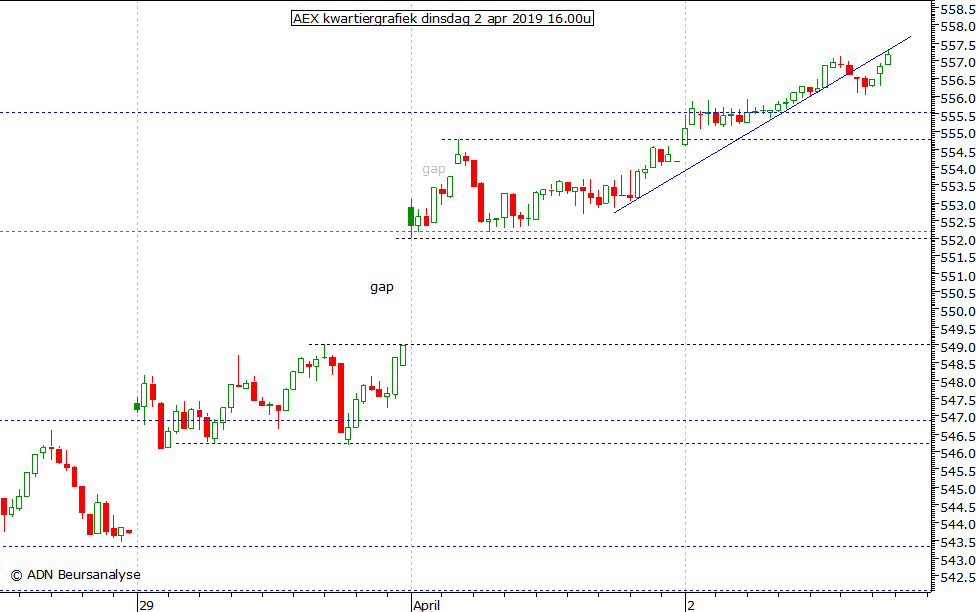Select the blue rising trendline

[762, 125]
